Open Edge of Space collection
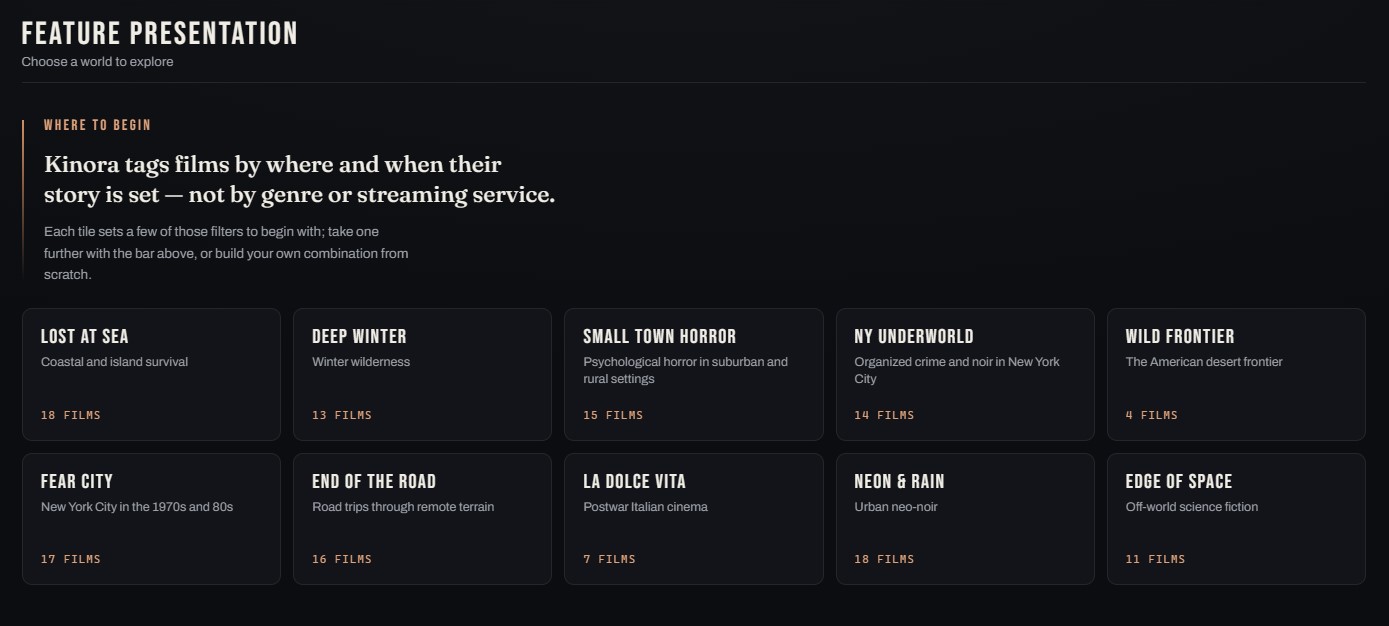Viewport: 1389px width, 626px height. pyautogui.click(x=1236, y=519)
